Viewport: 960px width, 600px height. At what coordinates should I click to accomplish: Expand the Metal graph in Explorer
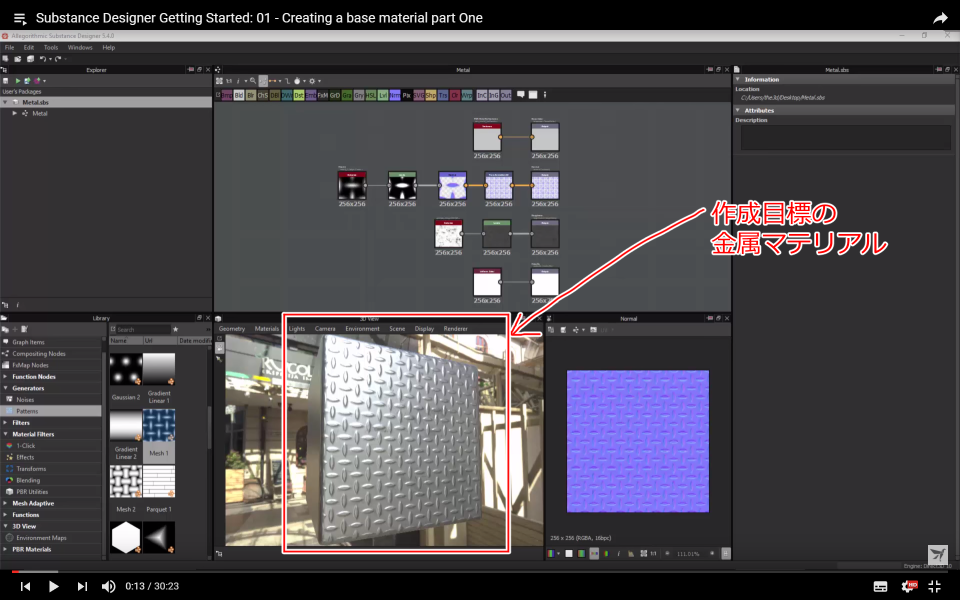click(x=15, y=113)
